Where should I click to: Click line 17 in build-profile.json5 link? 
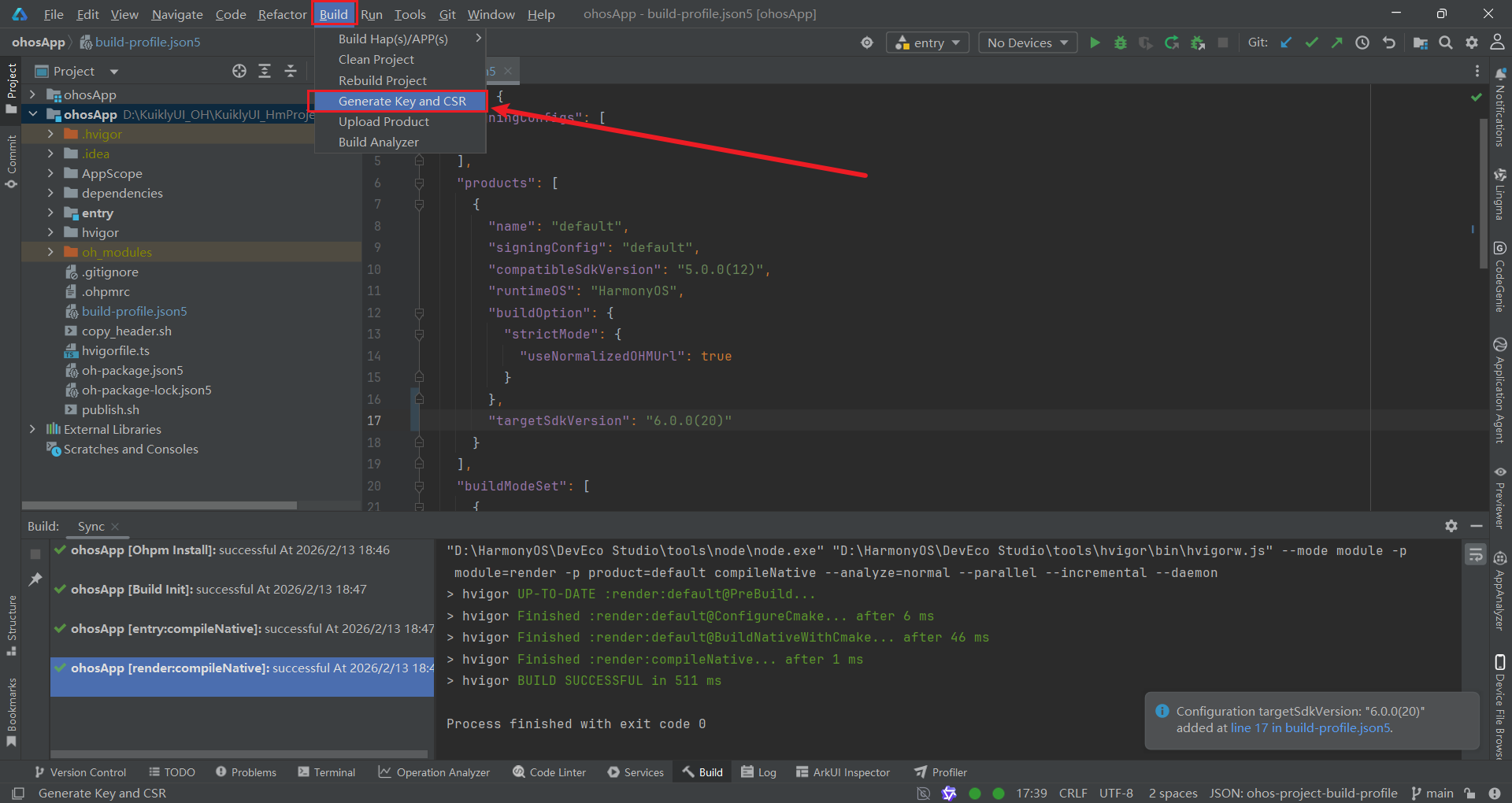[1310, 728]
